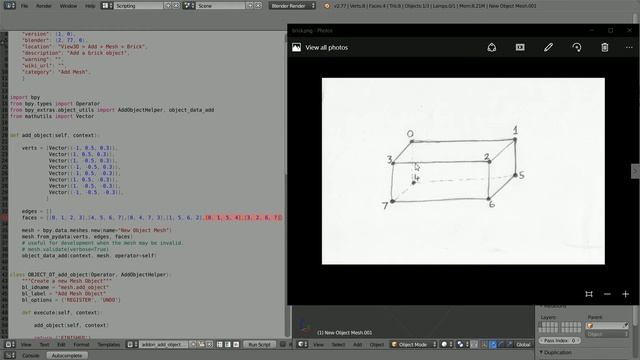The image size is (640, 360).
Task: Enable the translate manipulator arrow
Action: [x=493, y=344]
